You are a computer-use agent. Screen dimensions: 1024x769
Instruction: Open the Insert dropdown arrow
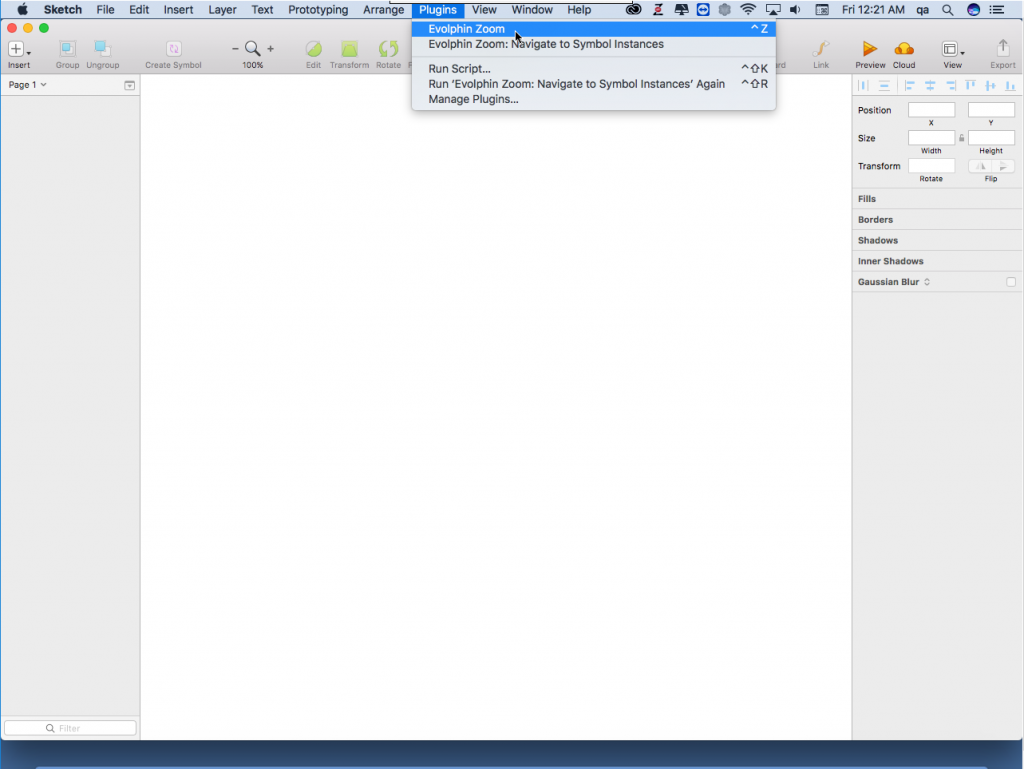29,52
